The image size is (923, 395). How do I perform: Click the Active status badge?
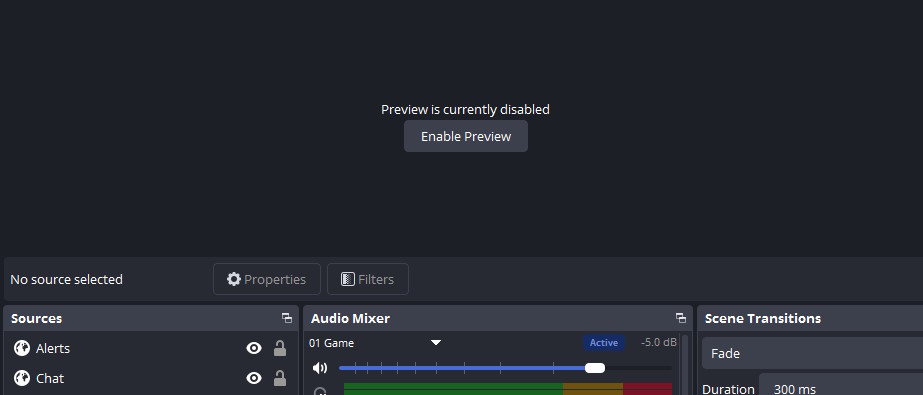(604, 343)
